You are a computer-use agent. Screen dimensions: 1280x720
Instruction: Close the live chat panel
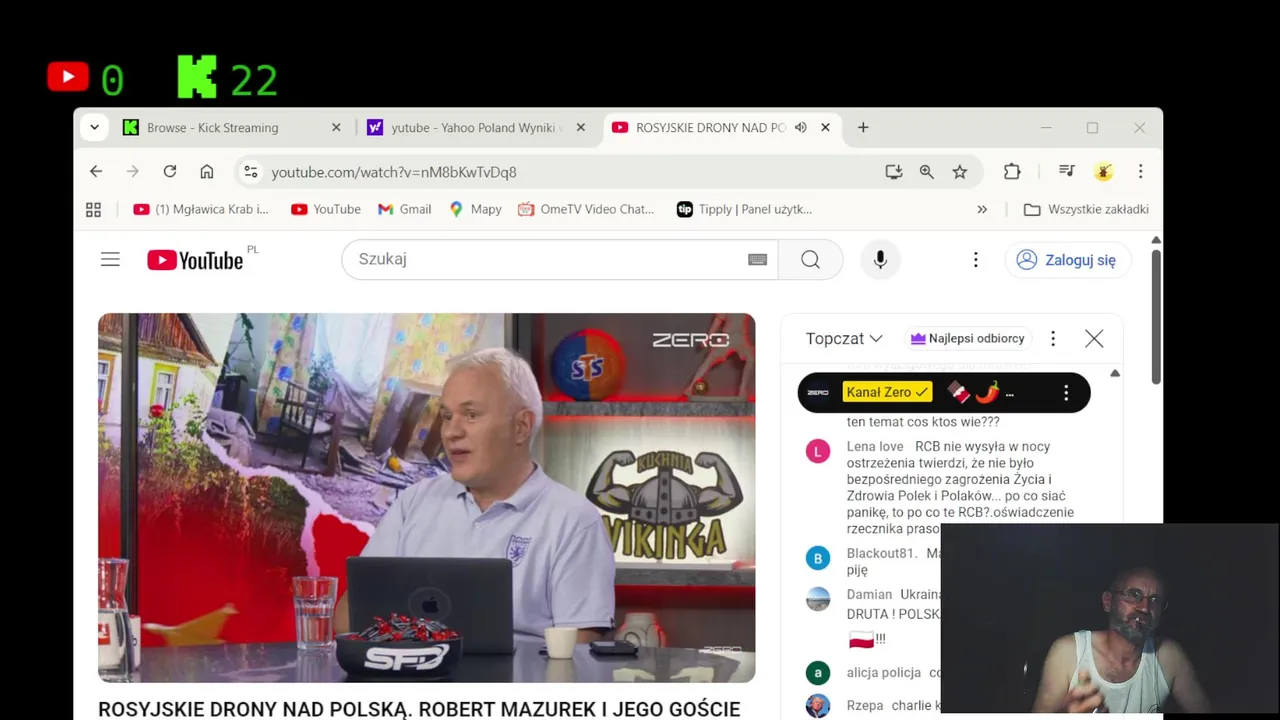click(1094, 339)
